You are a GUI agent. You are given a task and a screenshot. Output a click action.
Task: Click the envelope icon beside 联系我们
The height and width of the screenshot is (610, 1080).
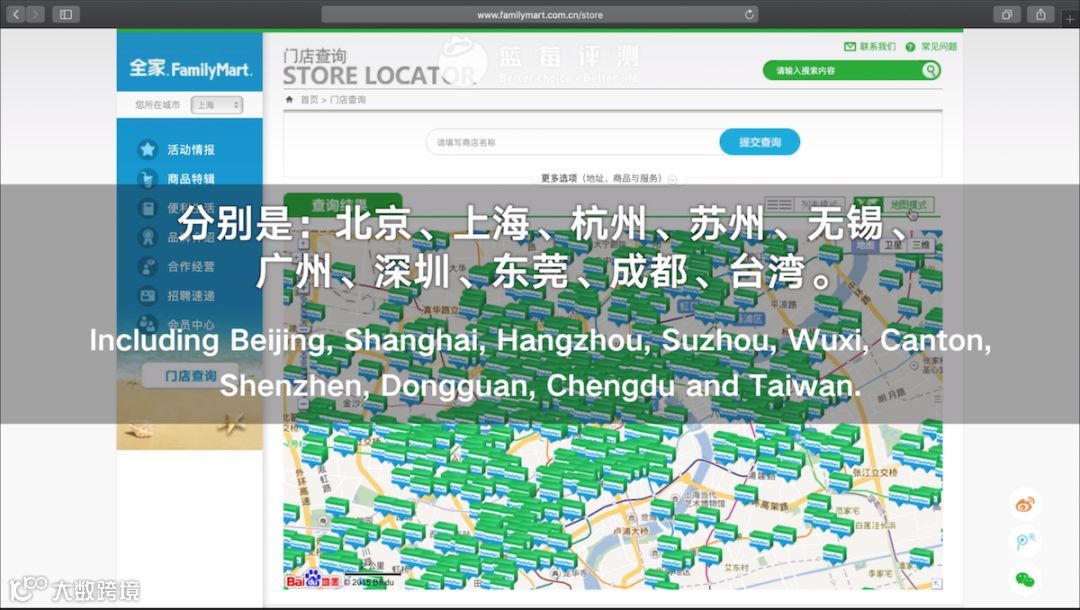(850, 46)
